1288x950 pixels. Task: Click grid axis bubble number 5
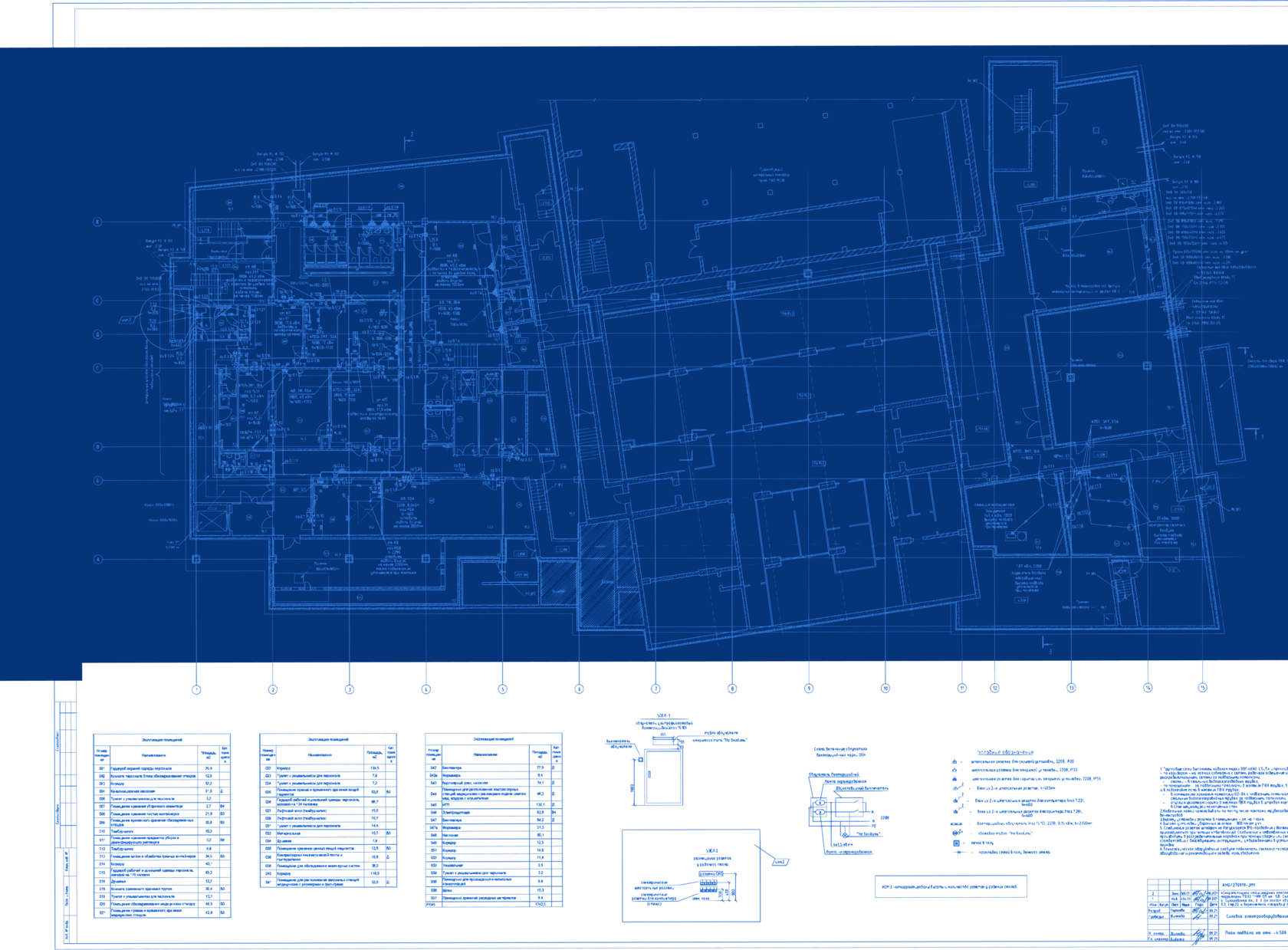coord(503,689)
